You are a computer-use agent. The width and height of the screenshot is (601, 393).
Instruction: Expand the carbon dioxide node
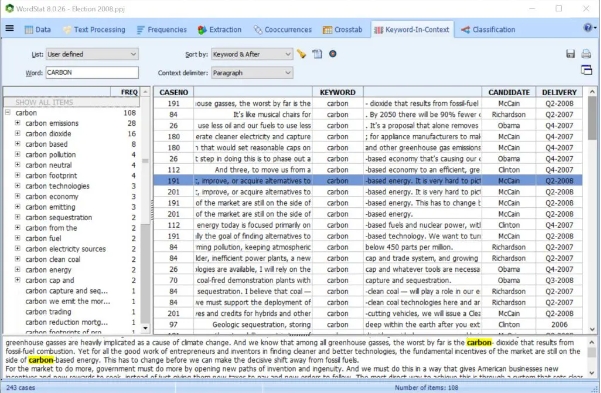17,133
